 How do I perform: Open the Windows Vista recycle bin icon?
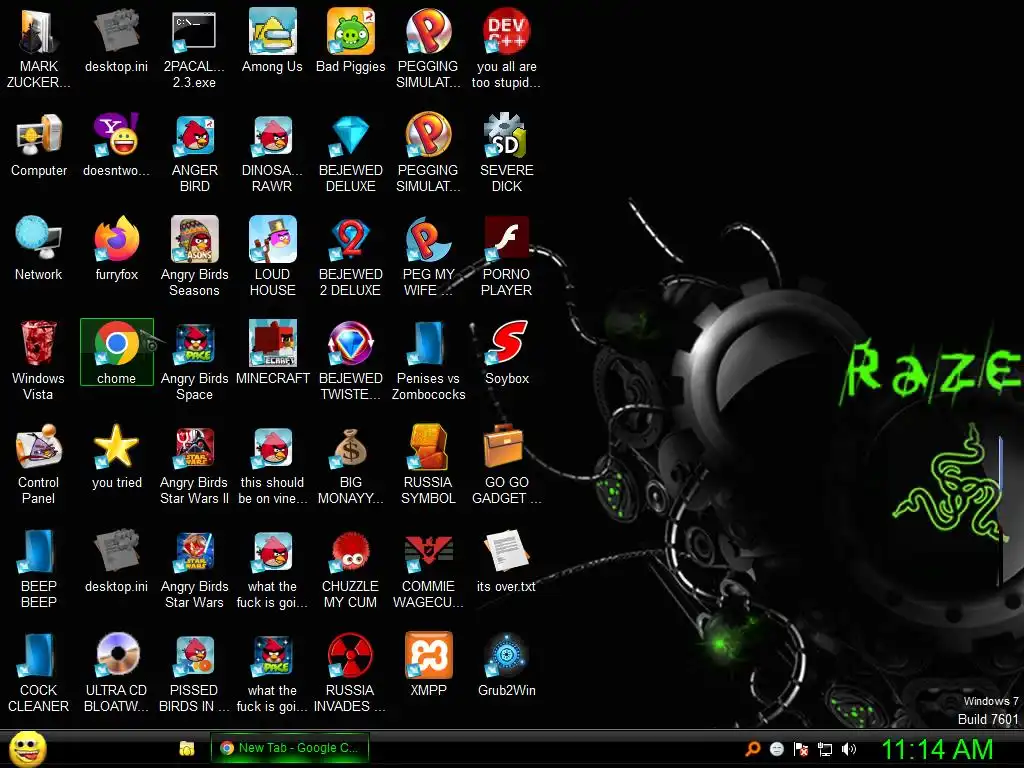point(39,360)
